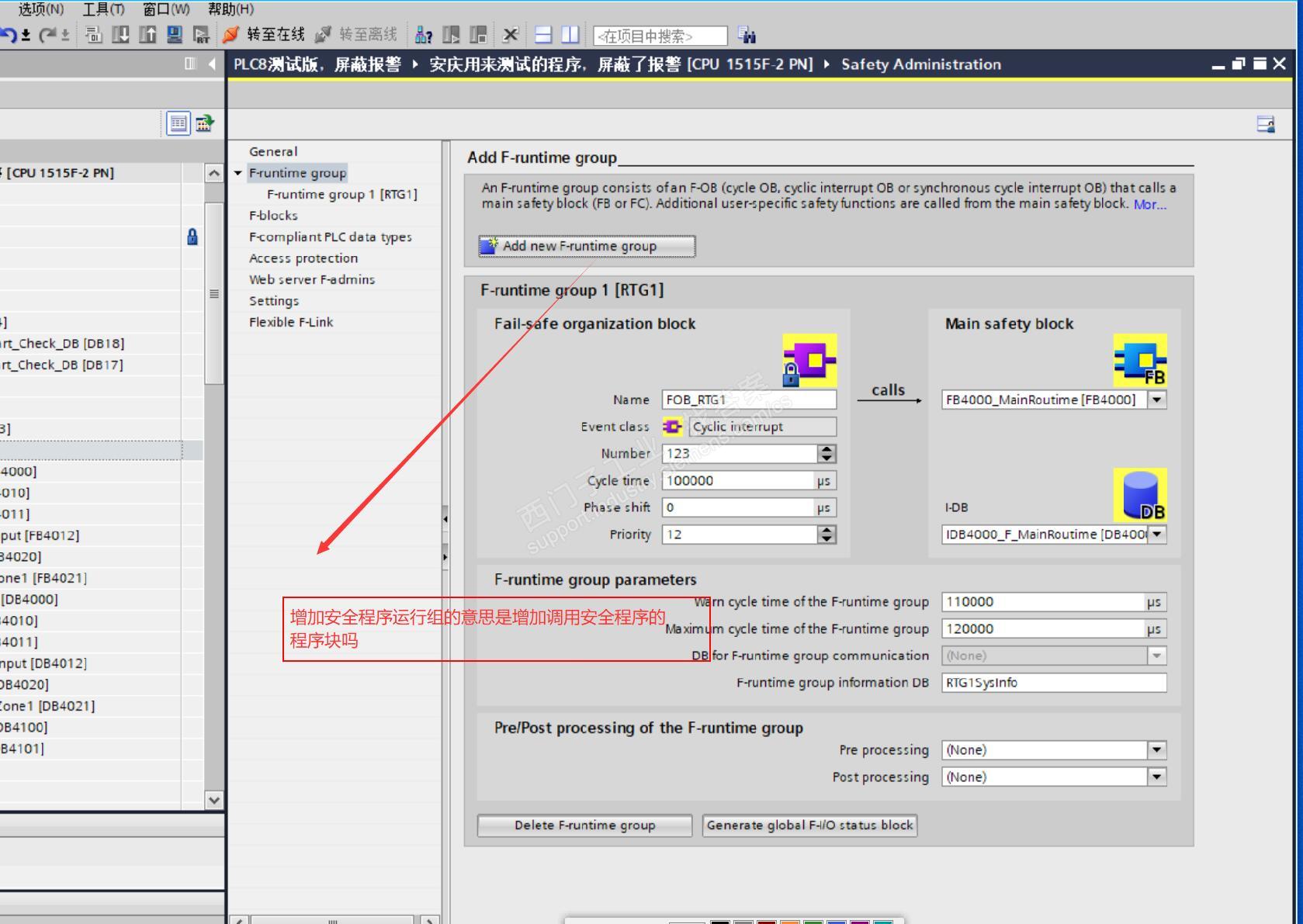
Task: Click Generate global F-I/O status block
Action: (x=809, y=825)
